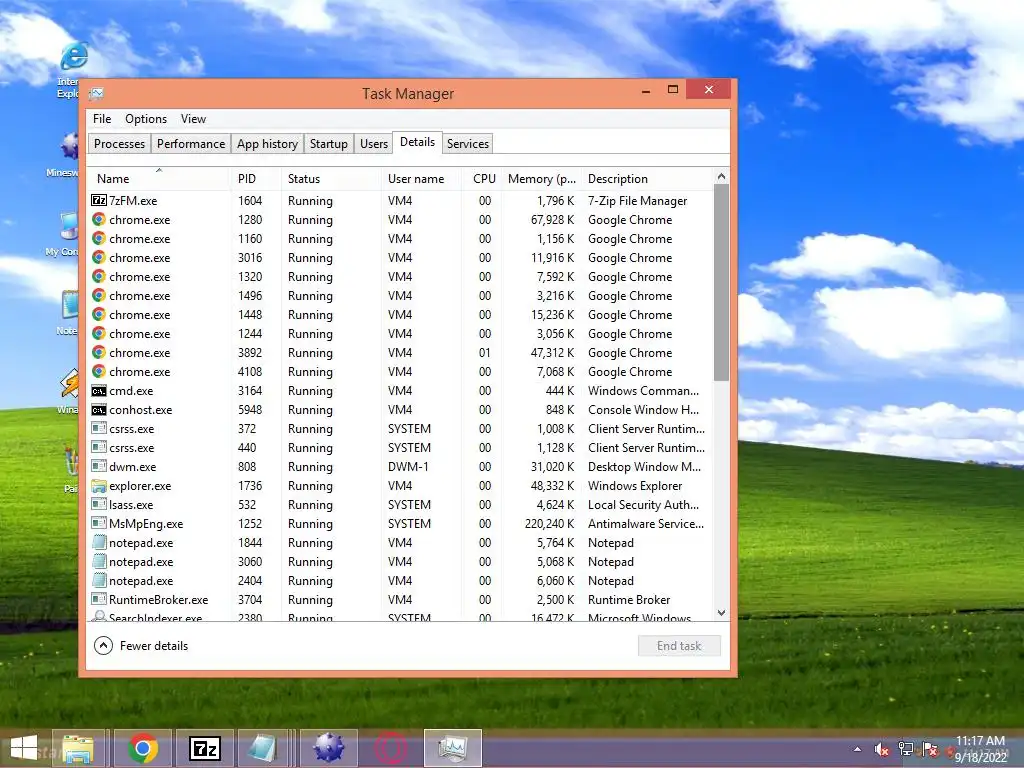Viewport: 1024px width, 768px height.
Task: Sort by the Description column header
Action: 647,178
